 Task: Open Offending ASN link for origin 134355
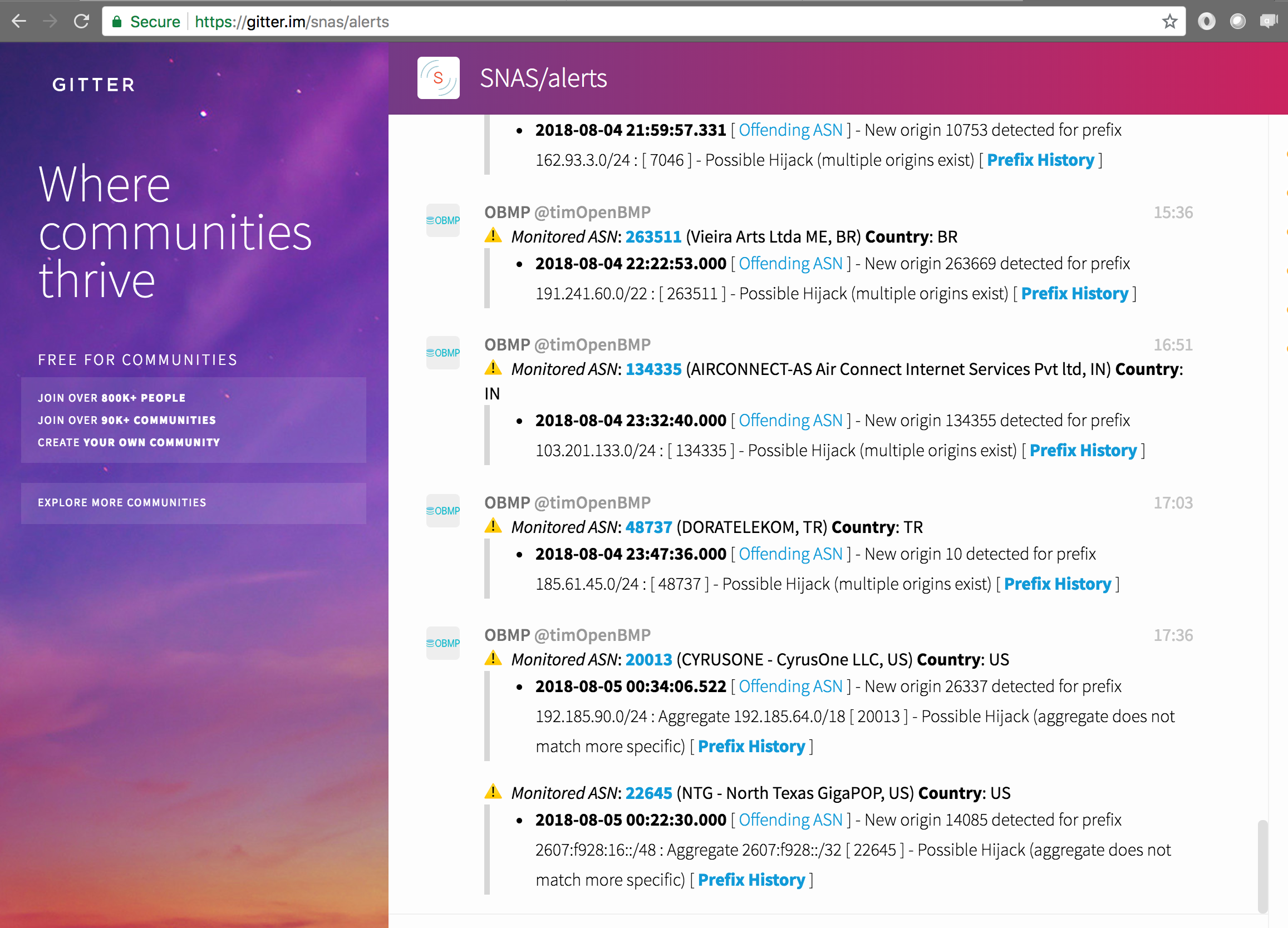pos(790,421)
